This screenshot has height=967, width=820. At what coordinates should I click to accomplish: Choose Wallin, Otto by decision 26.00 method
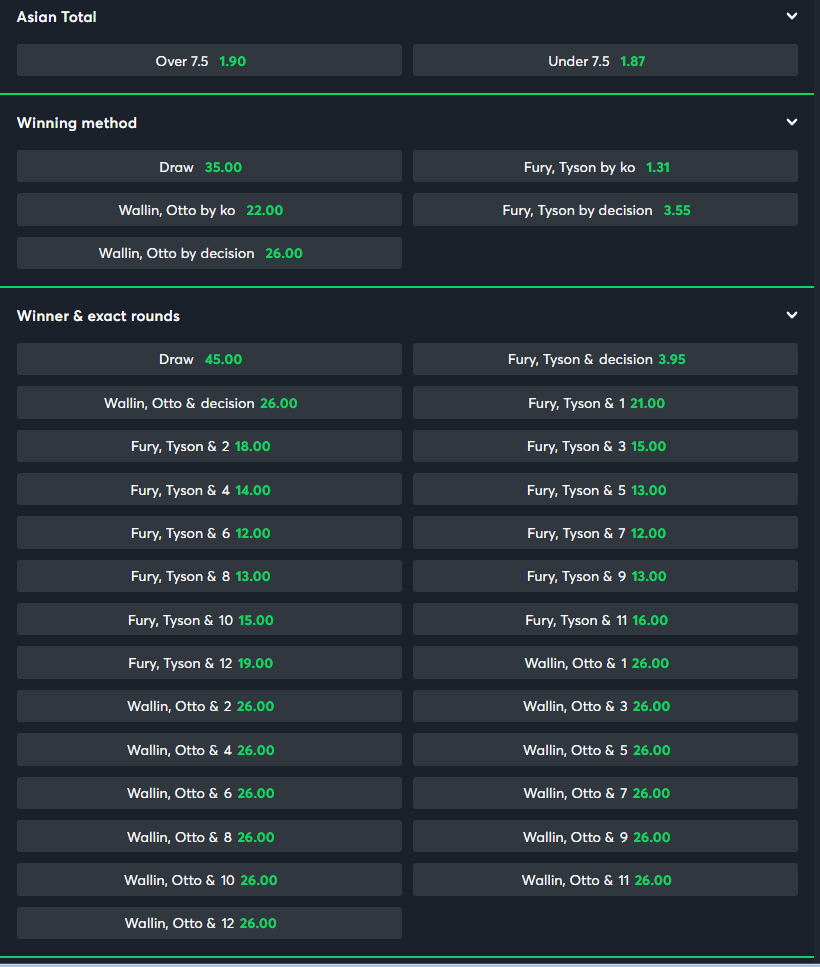pyautogui.click(x=209, y=253)
